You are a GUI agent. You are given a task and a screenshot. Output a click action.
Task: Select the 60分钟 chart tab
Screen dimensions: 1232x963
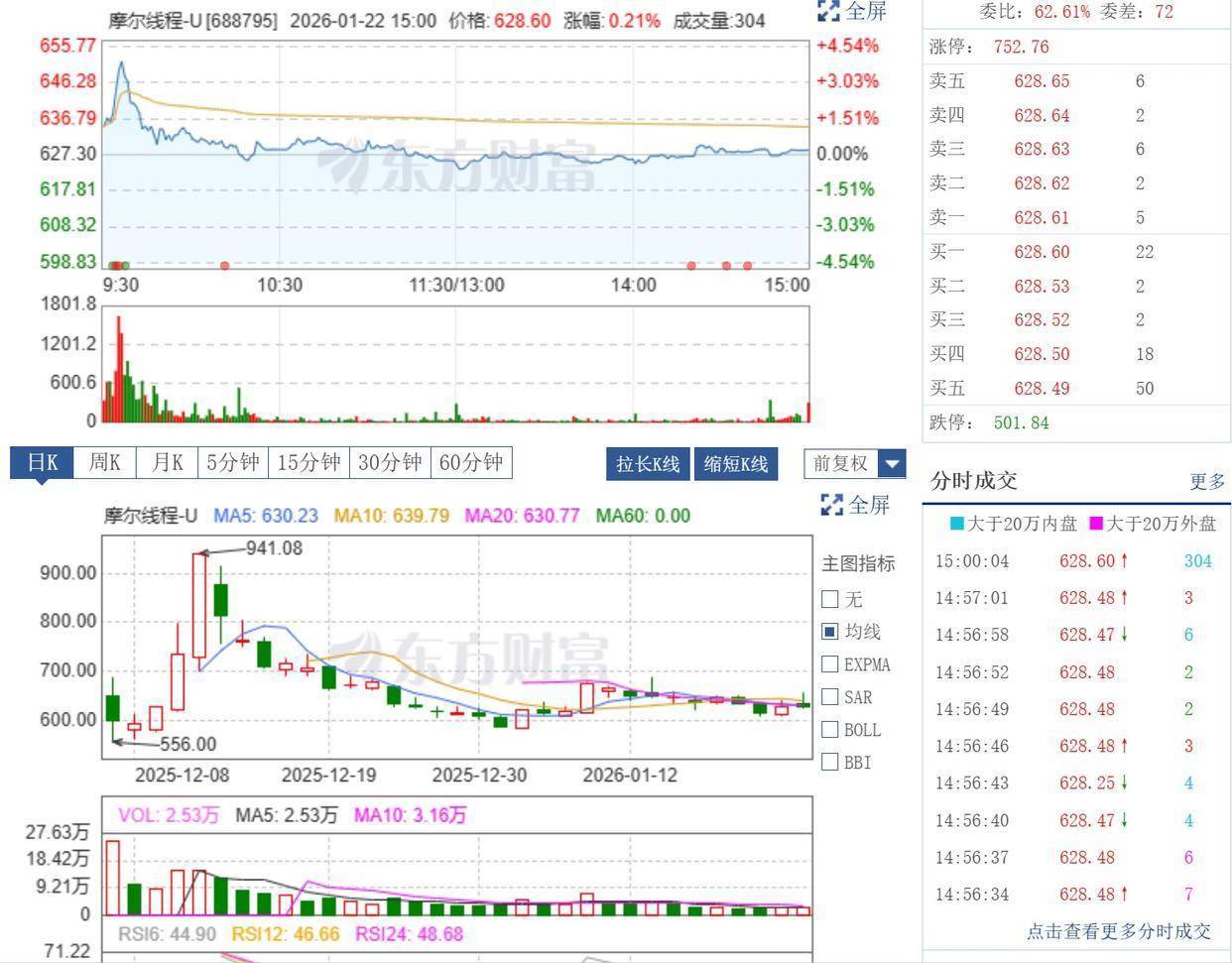point(471,462)
